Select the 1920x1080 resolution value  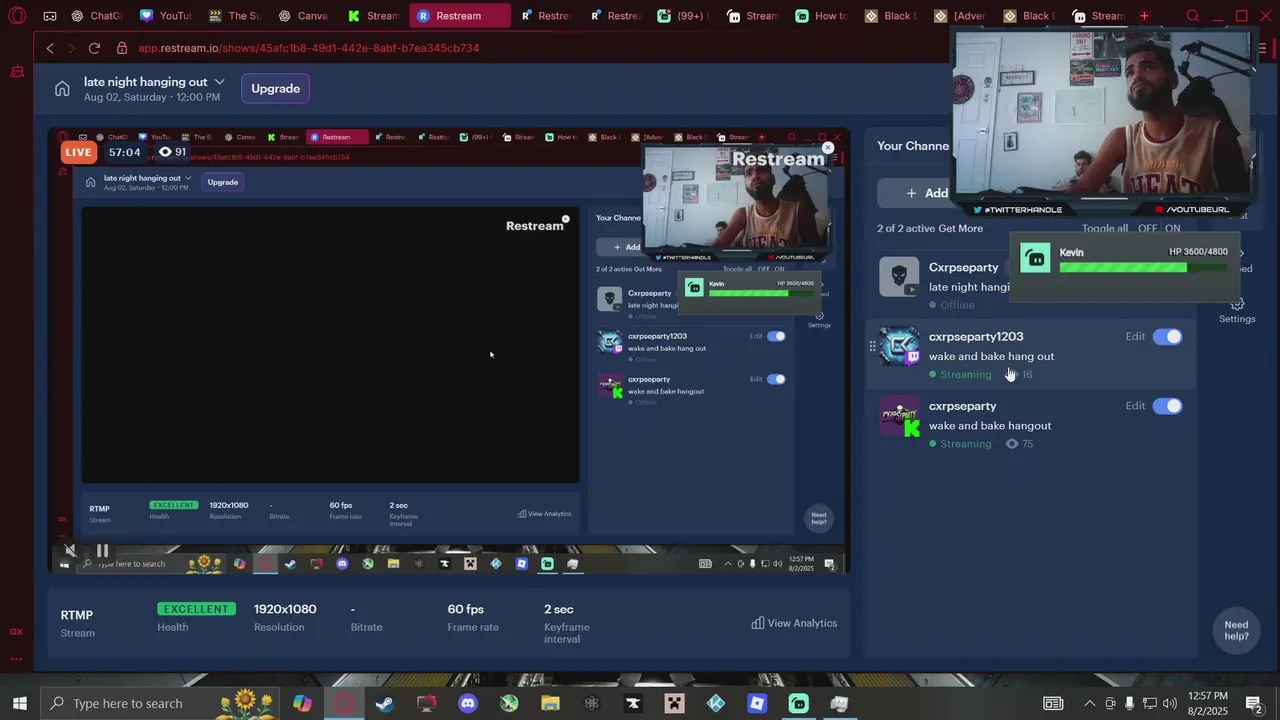tap(285, 609)
